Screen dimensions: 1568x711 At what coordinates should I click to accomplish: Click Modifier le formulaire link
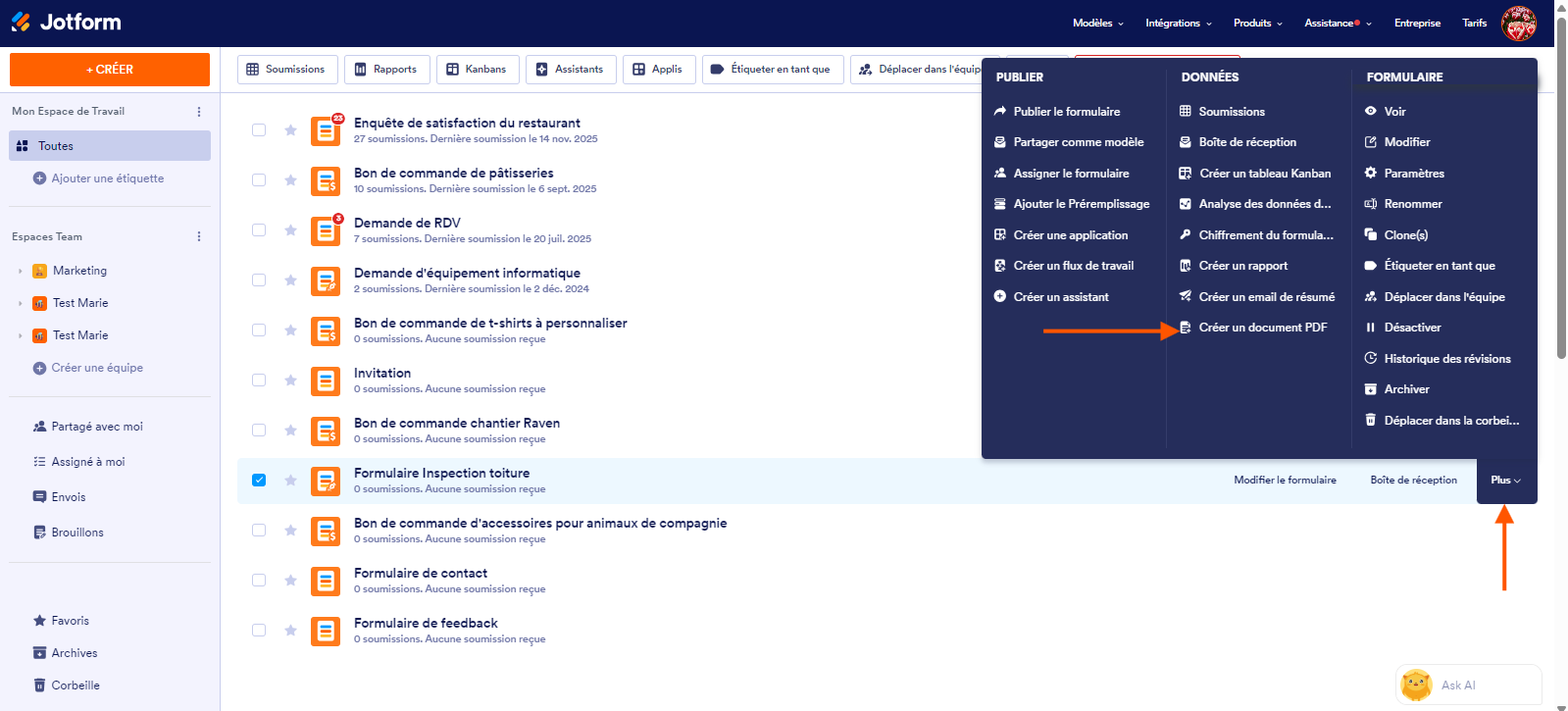pos(1285,481)
